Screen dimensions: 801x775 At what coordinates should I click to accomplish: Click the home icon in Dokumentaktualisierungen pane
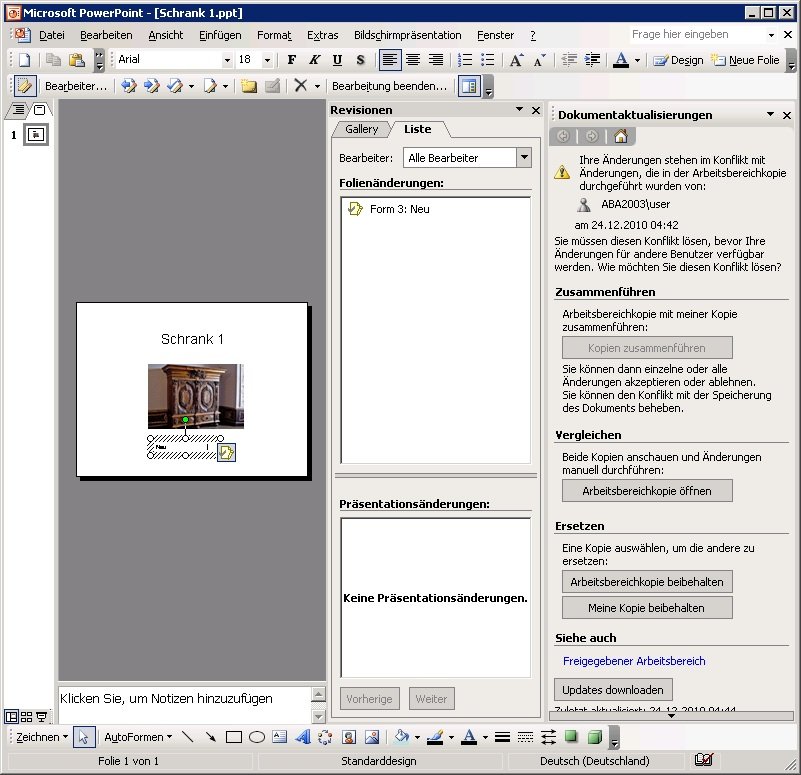click(620, 136)
